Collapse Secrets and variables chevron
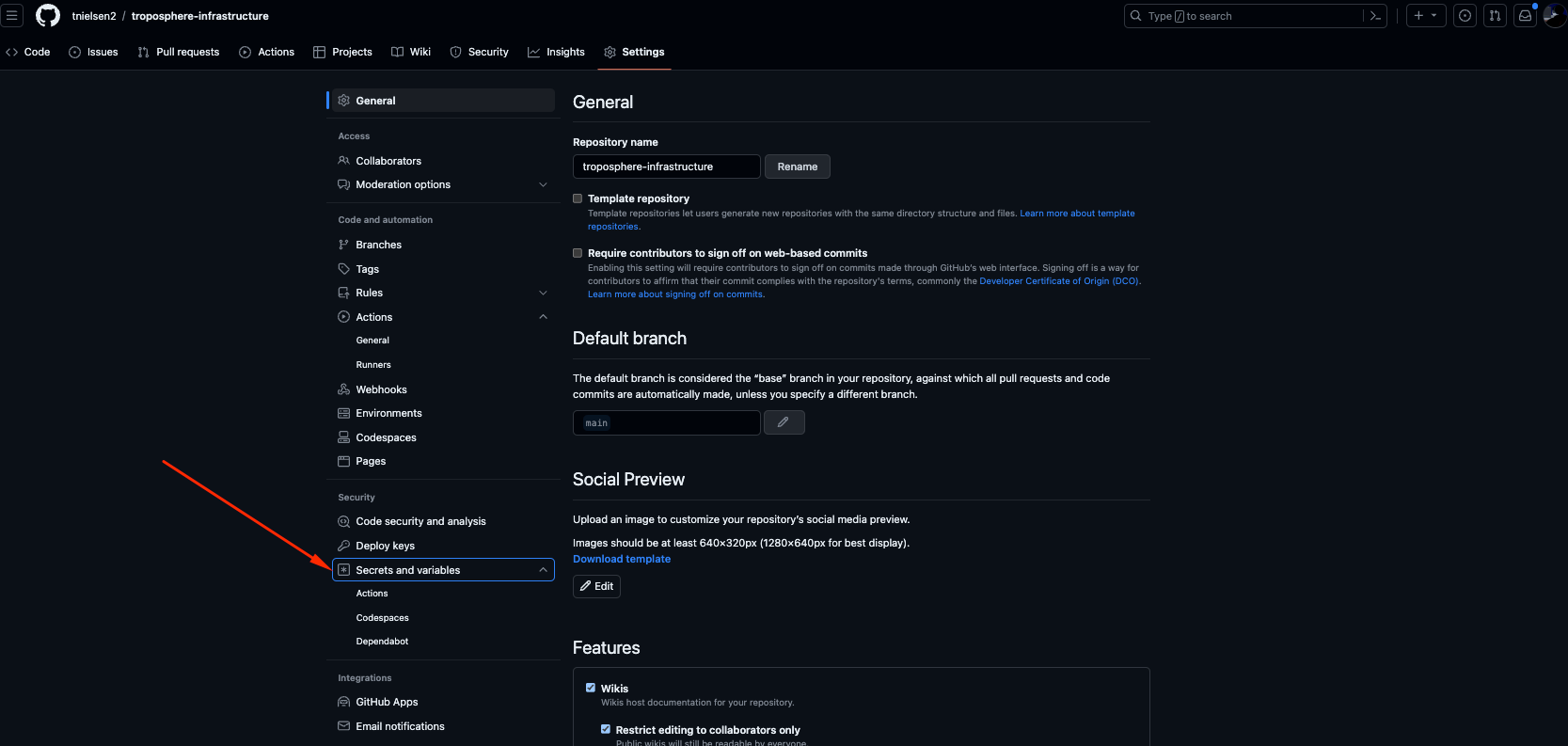 click(x=543, y=570)
